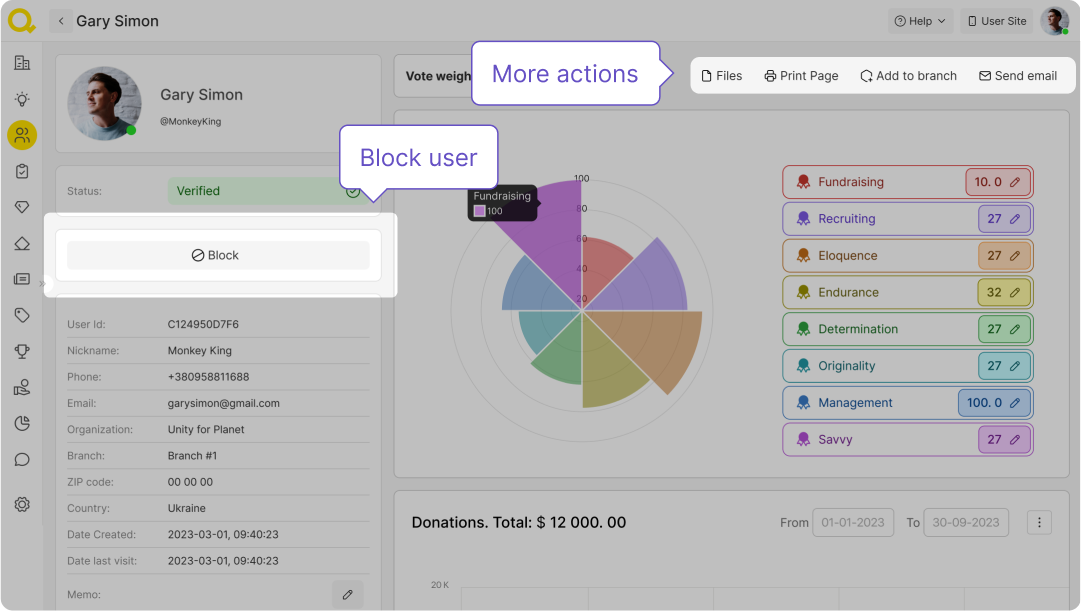Go back using the arrow beside Gary Simon
Screen dimensions: 1081x611
(x=61, y=21)
